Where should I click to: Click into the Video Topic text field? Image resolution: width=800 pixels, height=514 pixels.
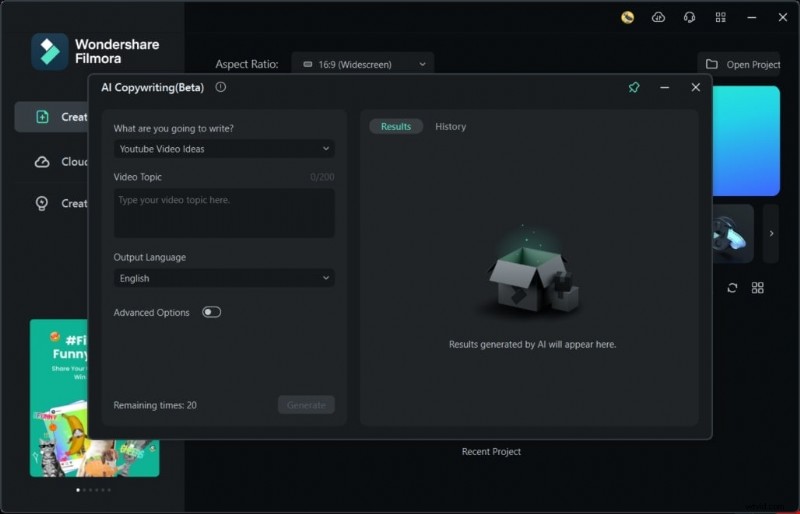[224, 213]
